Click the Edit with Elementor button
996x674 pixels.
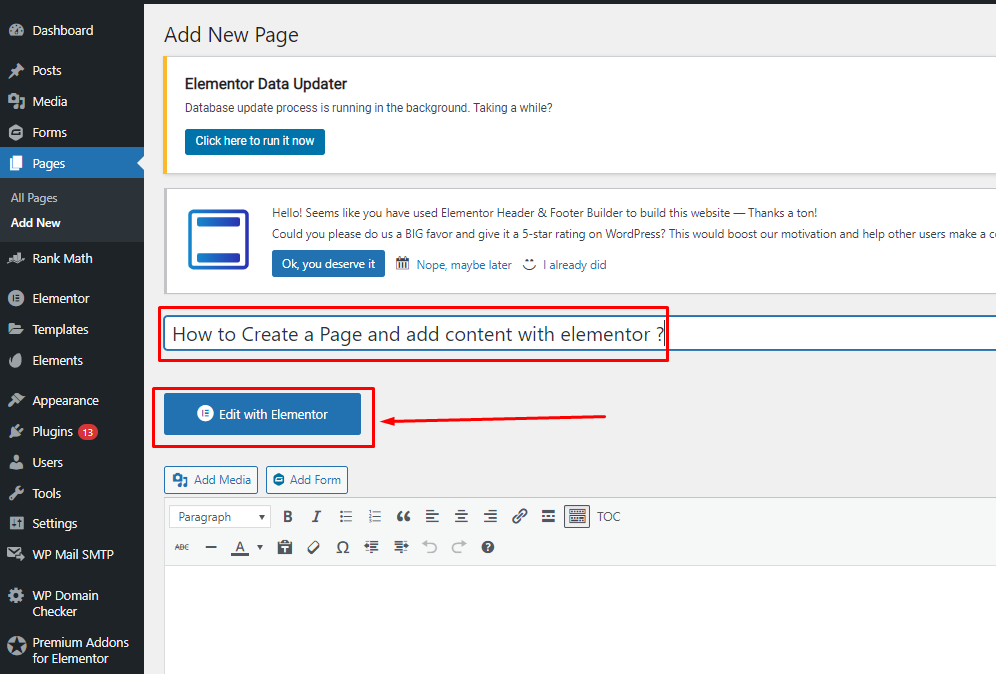262,414
